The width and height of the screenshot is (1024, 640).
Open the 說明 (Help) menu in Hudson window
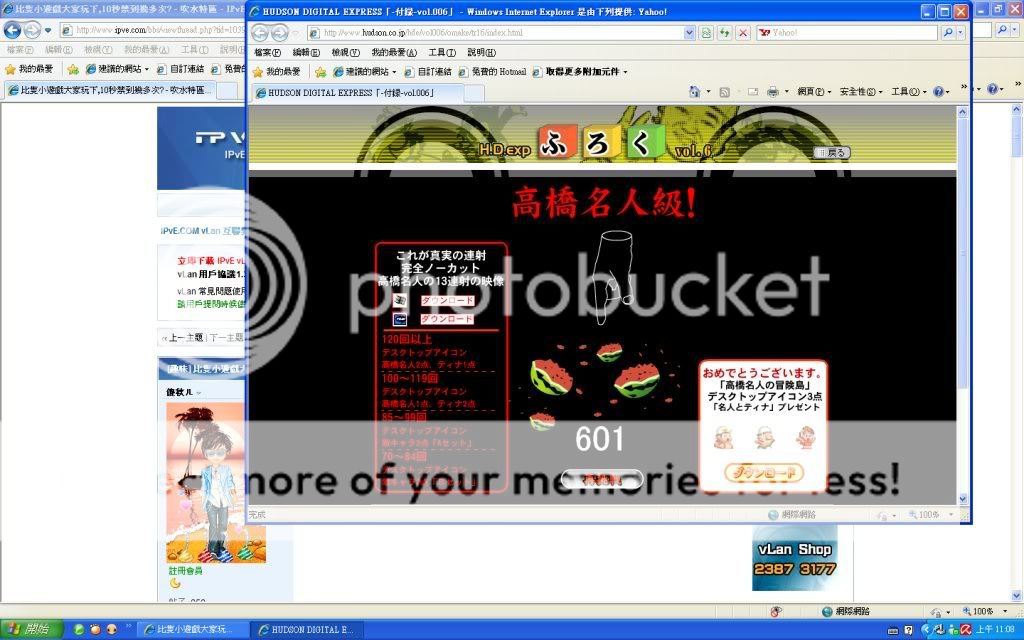pyautogui.click(x=481, y=52)
